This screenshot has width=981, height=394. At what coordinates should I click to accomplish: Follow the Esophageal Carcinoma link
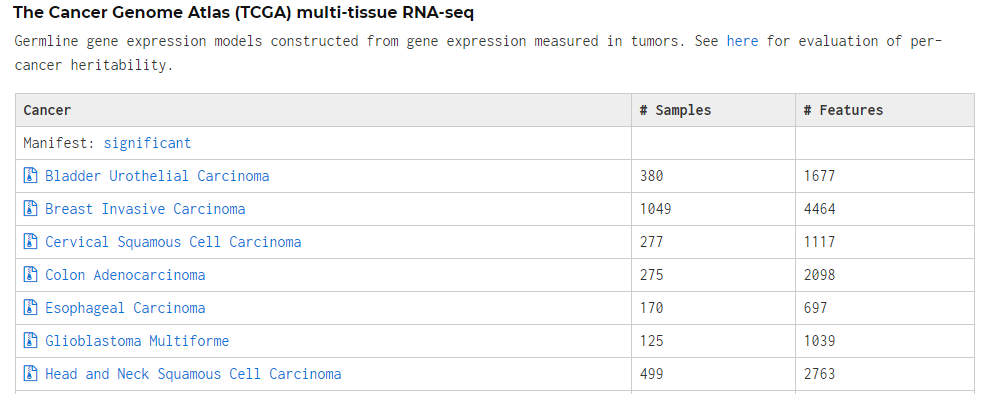125,308
